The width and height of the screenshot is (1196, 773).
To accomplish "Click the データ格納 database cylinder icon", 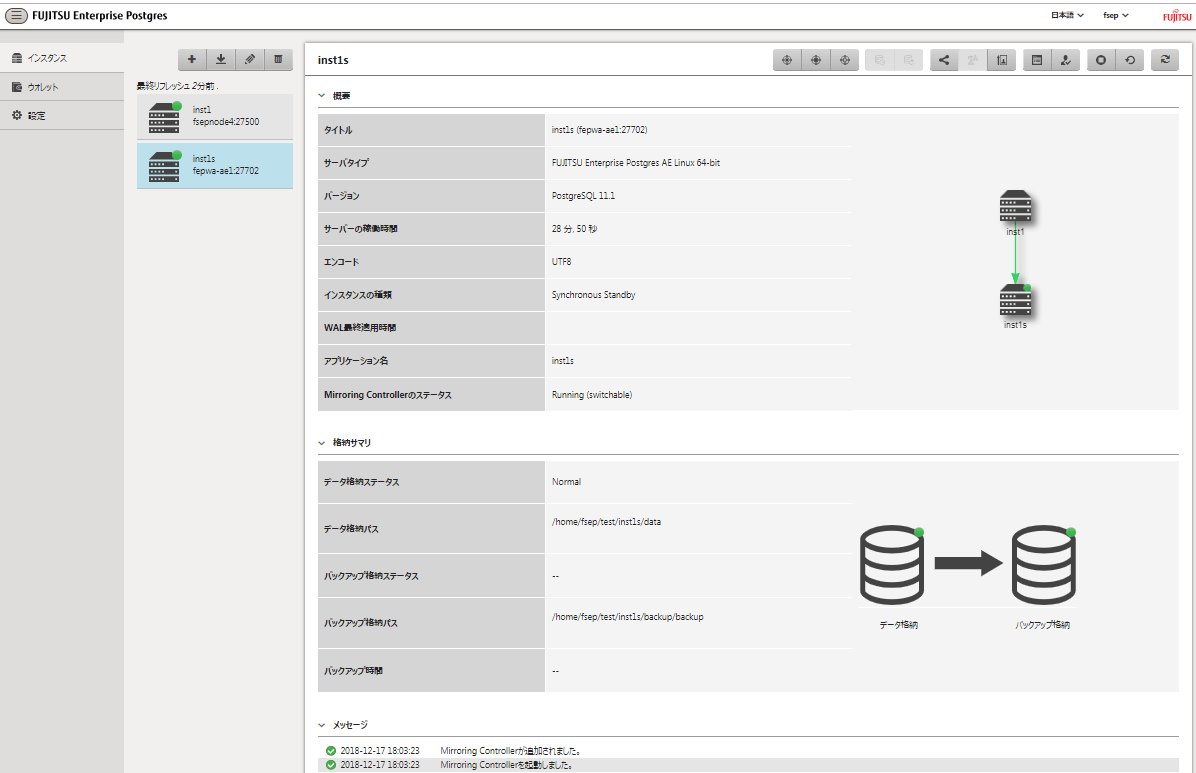I will pyautogui.click(x=892, y=565).
